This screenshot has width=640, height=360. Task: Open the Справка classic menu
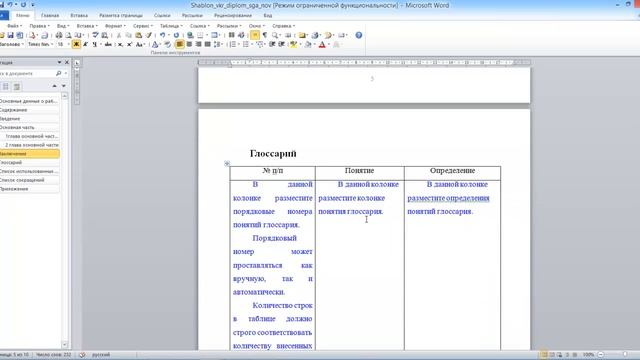click(x=283, y=26)
